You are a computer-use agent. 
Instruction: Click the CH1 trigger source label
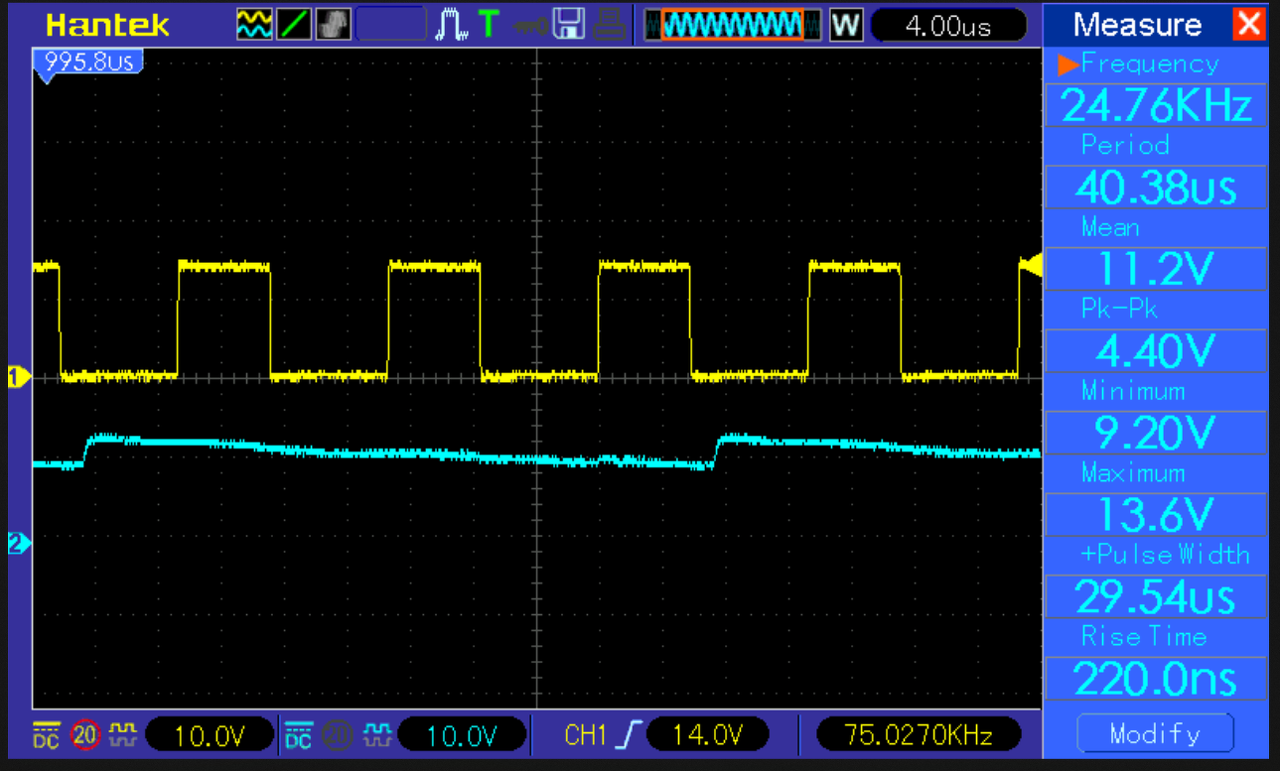586,736
